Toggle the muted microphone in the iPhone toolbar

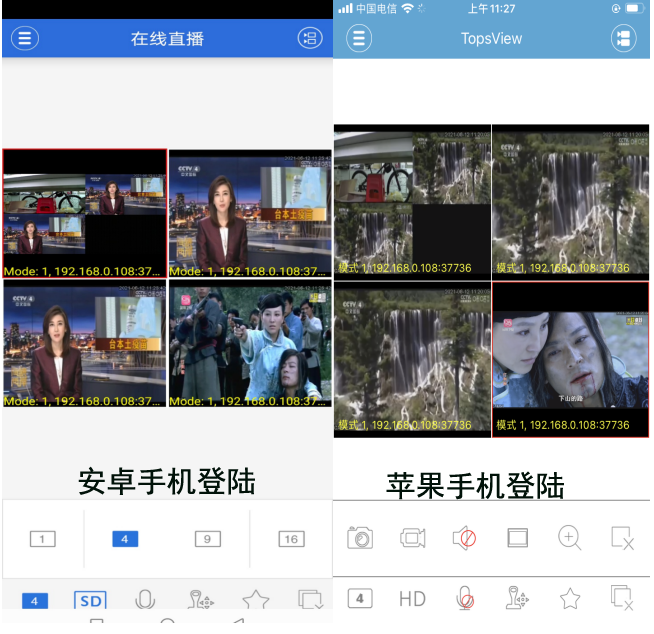click(464, 598)
